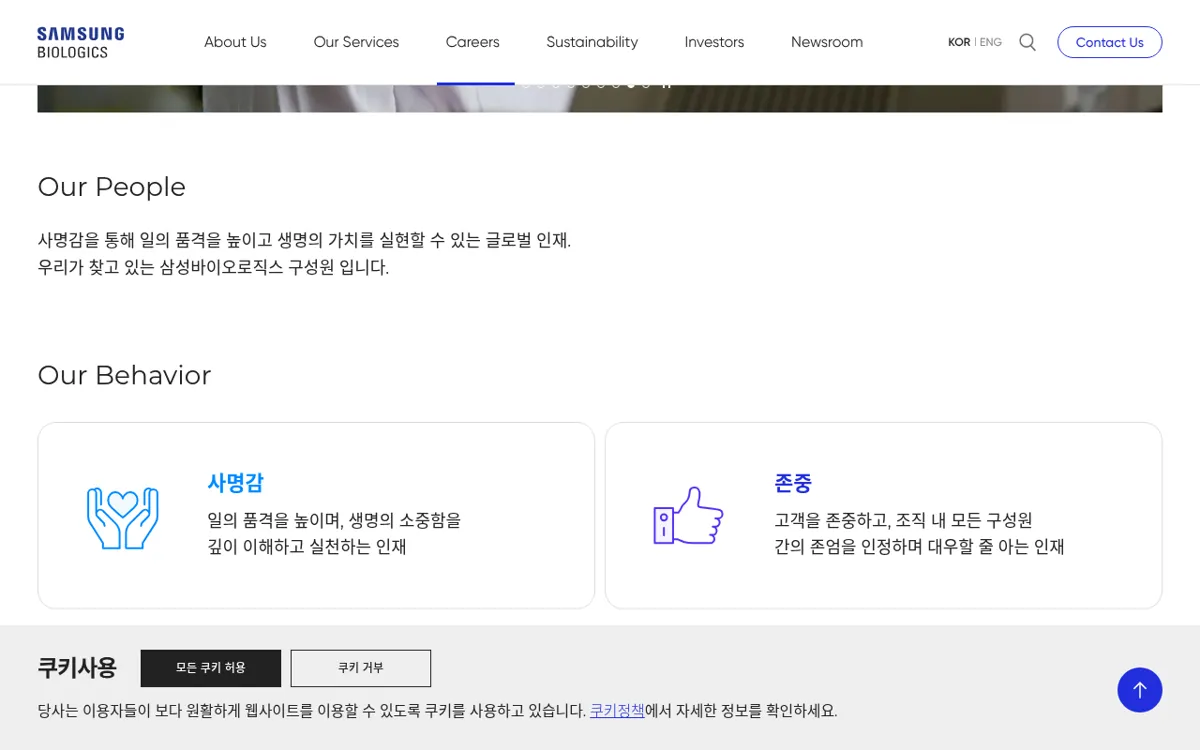This screenshot has height=750, width=1200.
Task: Click the scroll-to-top arrow button
Action: click(x=1139, y=690)
